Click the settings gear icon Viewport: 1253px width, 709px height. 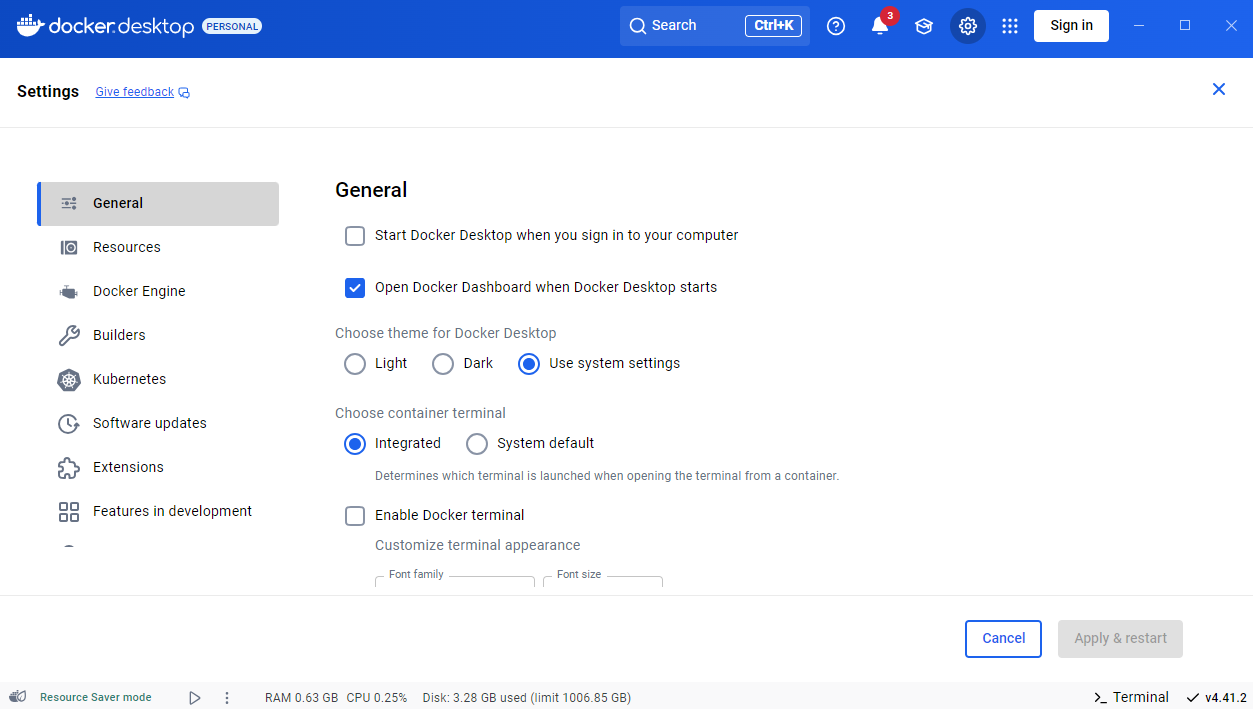point(968,26)
